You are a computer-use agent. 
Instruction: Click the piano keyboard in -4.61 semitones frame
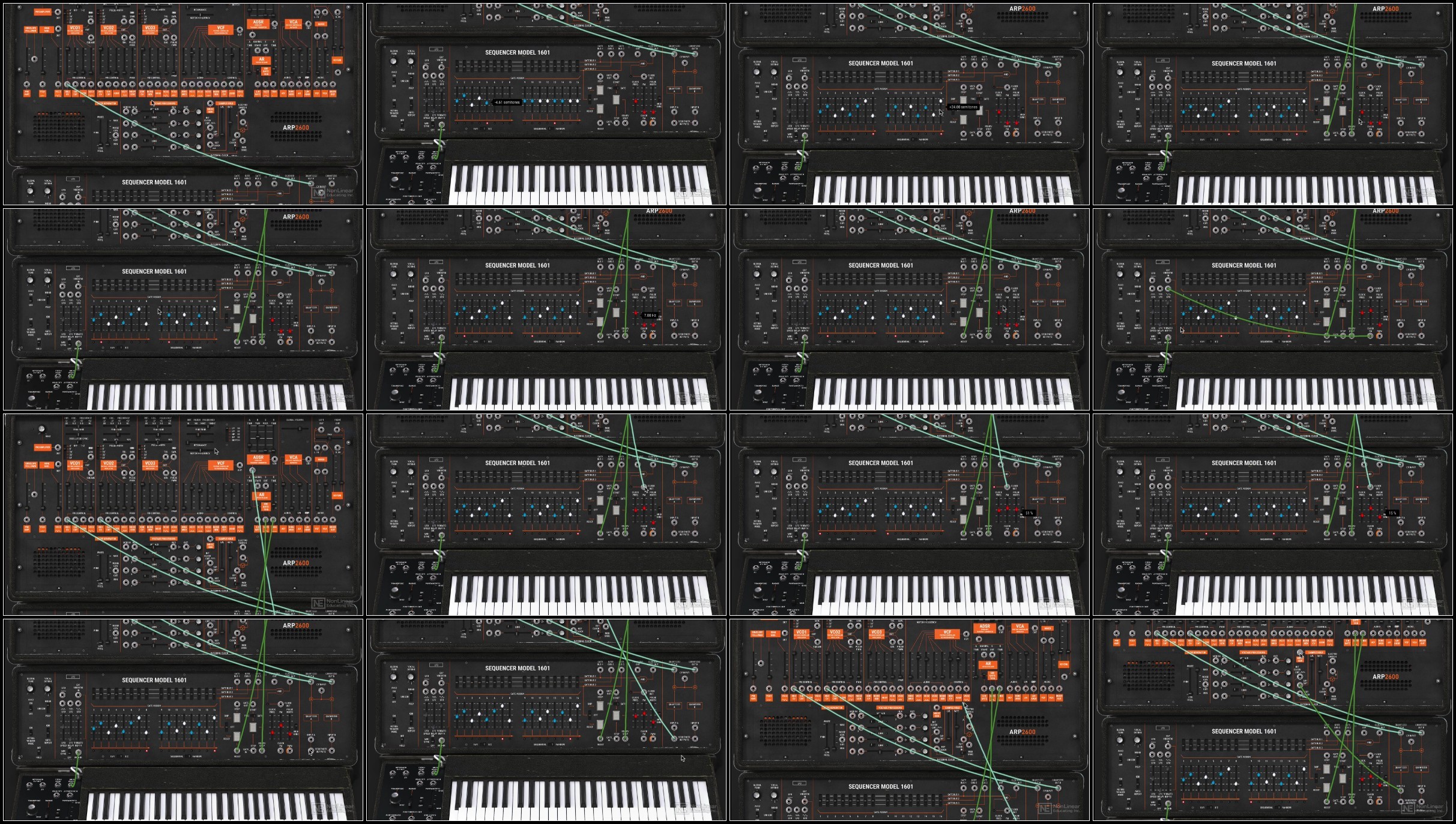point(580,184)
